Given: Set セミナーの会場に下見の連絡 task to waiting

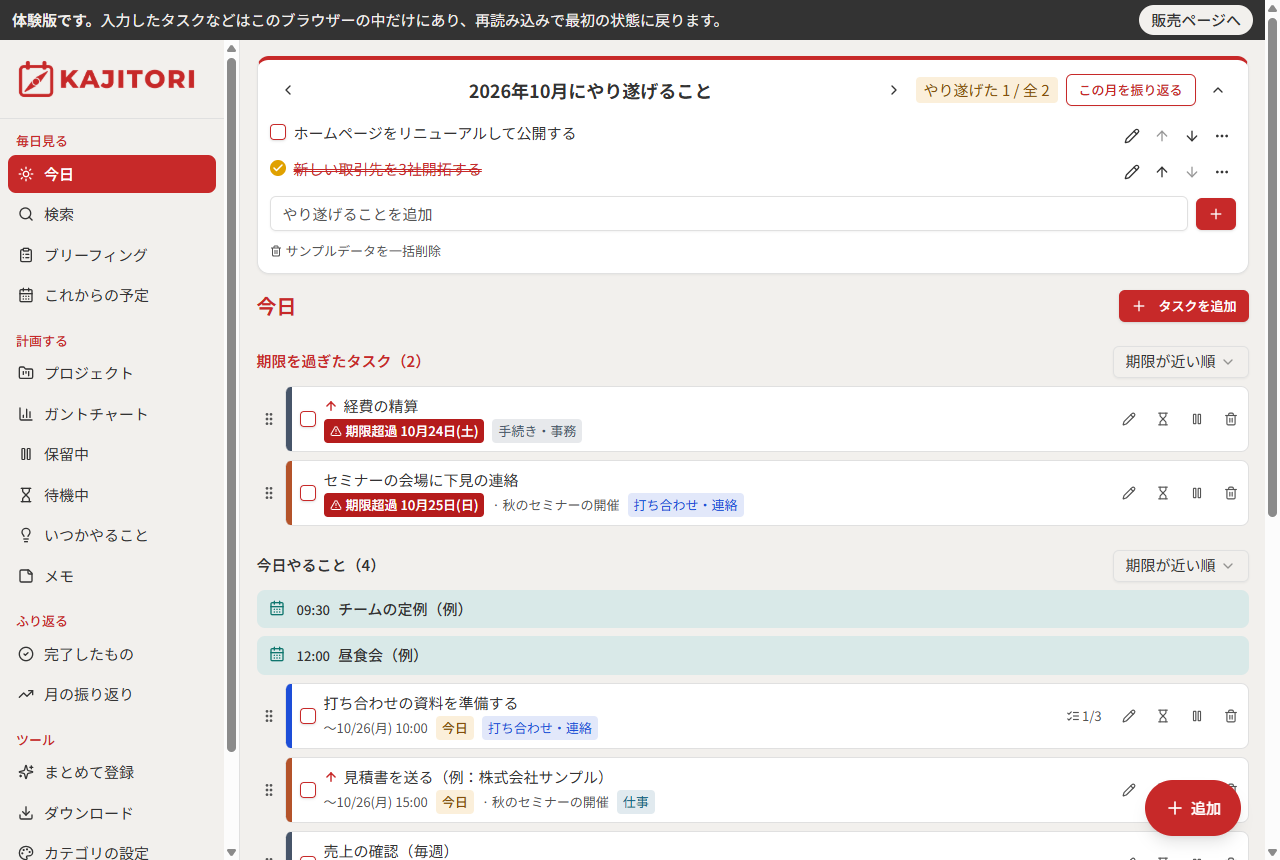Looking at the screenshot, I should pos(1163,493).
